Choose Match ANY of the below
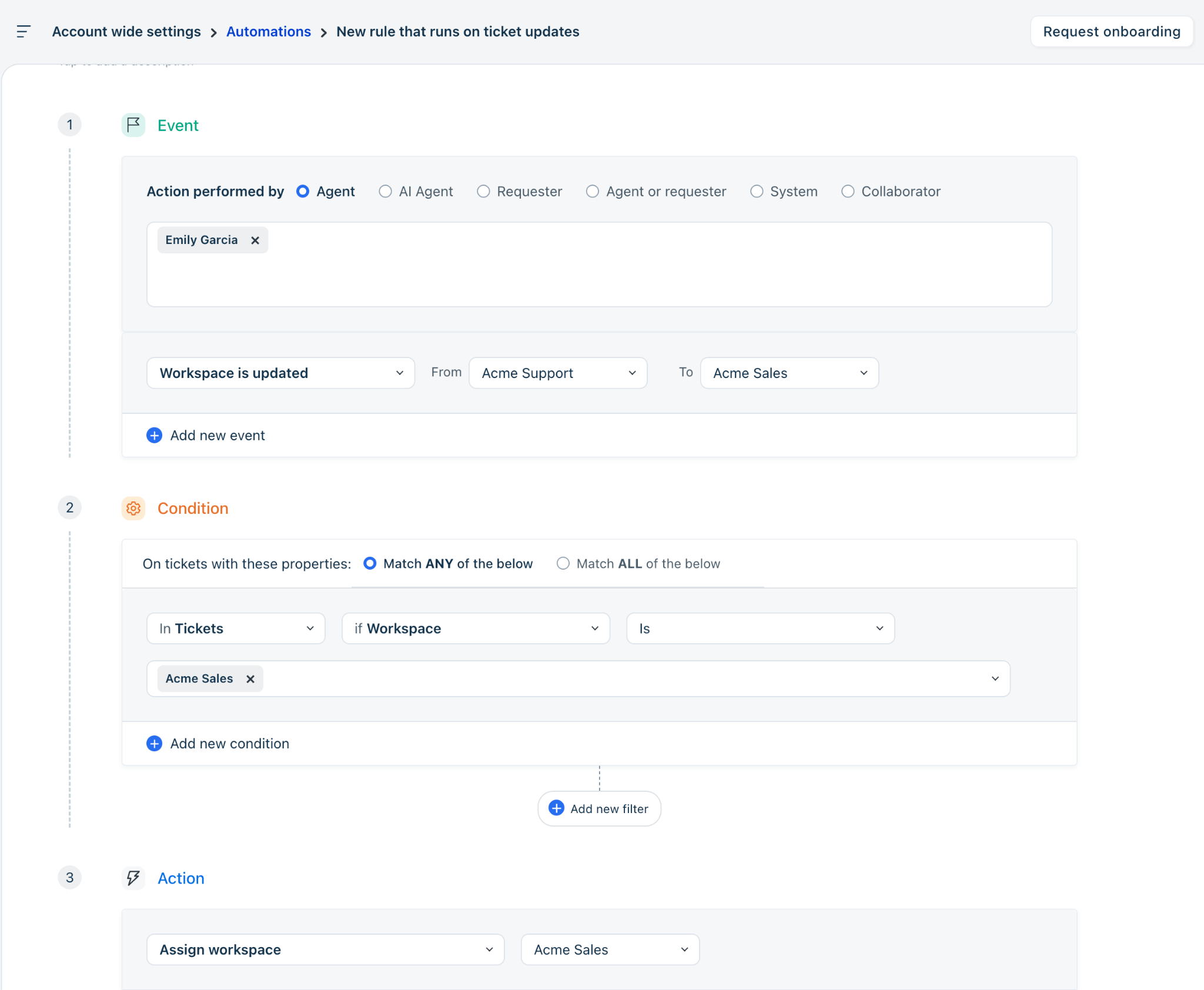 [x=370, y=564]
